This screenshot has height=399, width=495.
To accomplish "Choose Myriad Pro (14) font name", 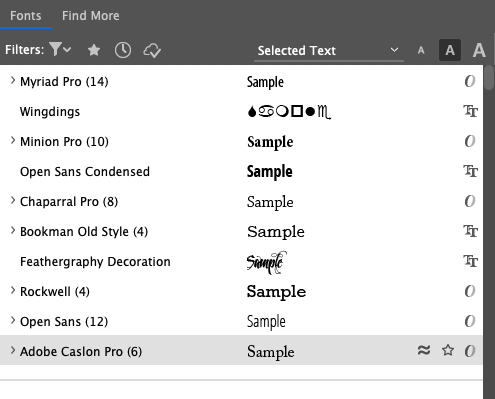I will tap(64, 82).
